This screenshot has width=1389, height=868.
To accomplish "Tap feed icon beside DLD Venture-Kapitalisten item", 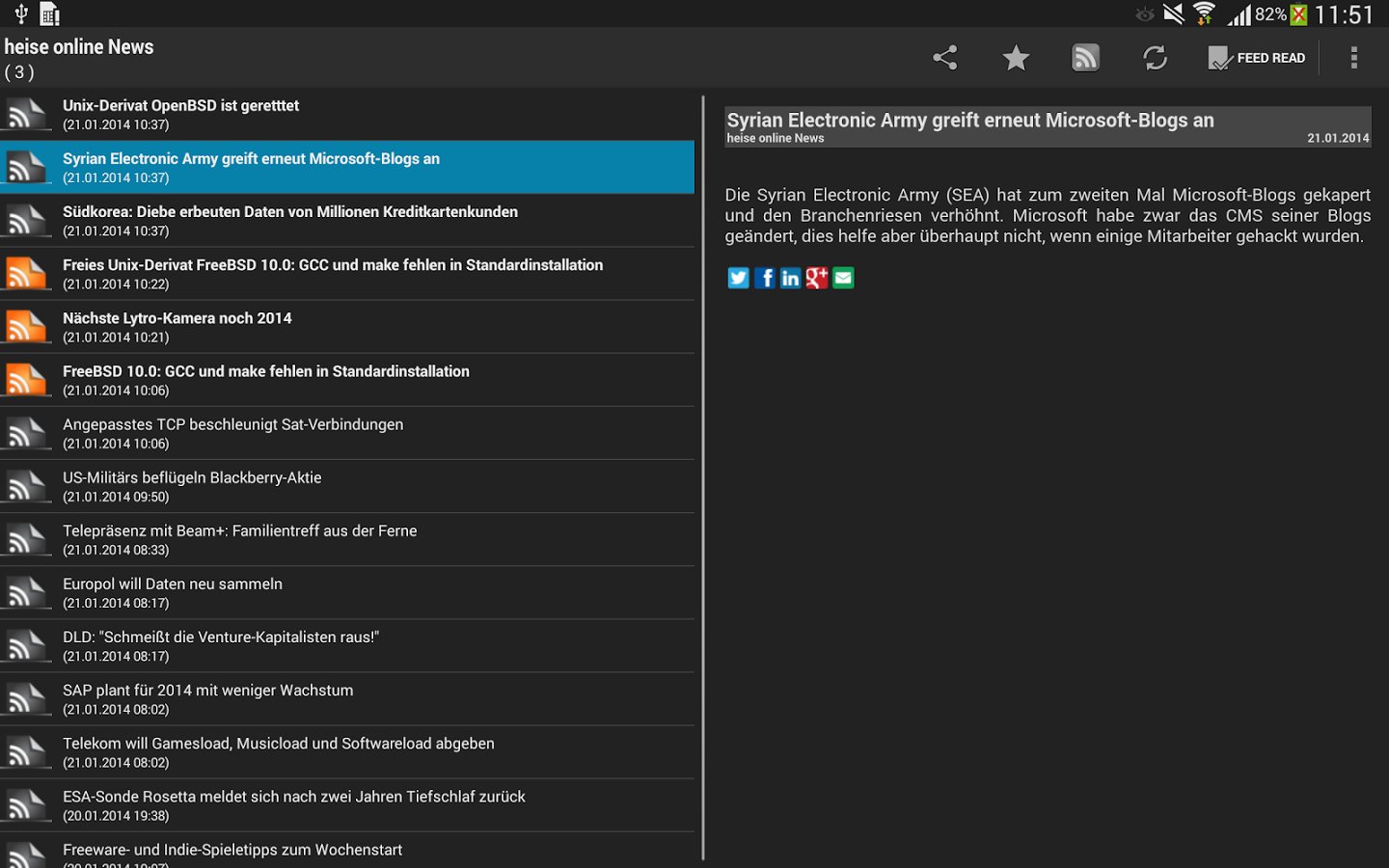I will coord(26,645).
